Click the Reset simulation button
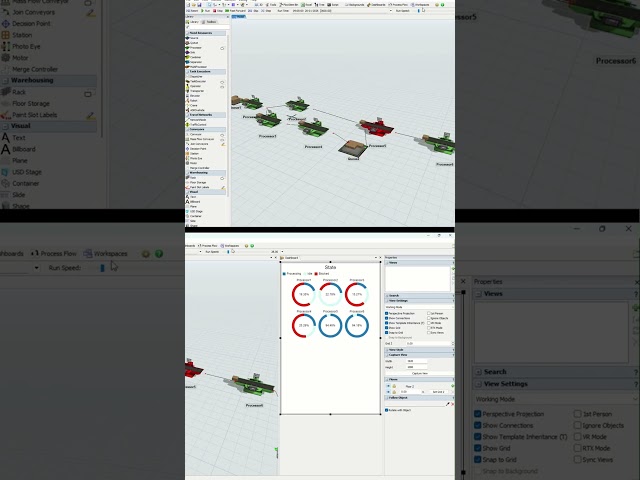 [191, 11]
